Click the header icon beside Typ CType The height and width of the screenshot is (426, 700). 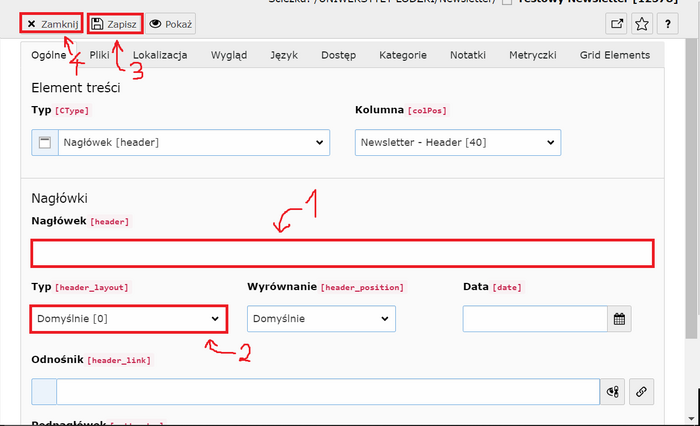point(44,142)
